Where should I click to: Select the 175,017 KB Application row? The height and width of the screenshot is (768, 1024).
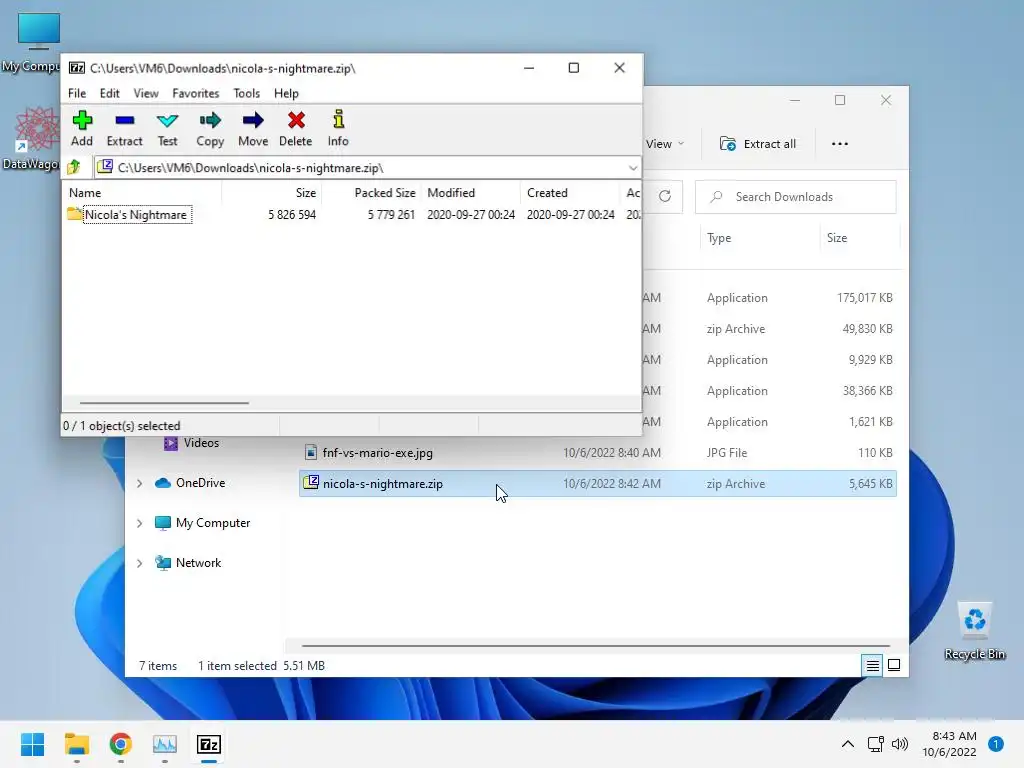pos(769,298)
